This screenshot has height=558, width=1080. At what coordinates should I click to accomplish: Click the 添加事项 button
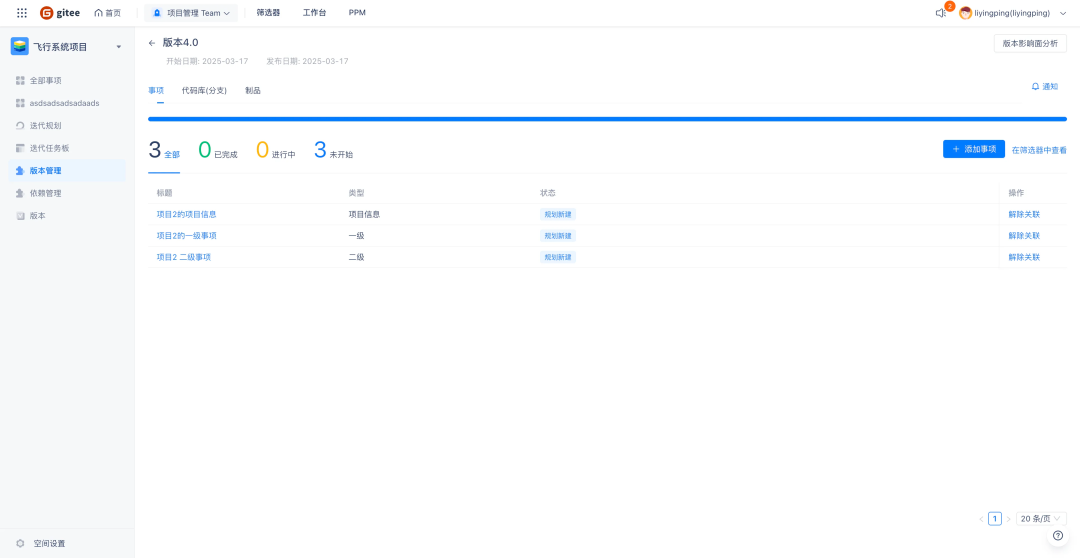tap(974, 149)
